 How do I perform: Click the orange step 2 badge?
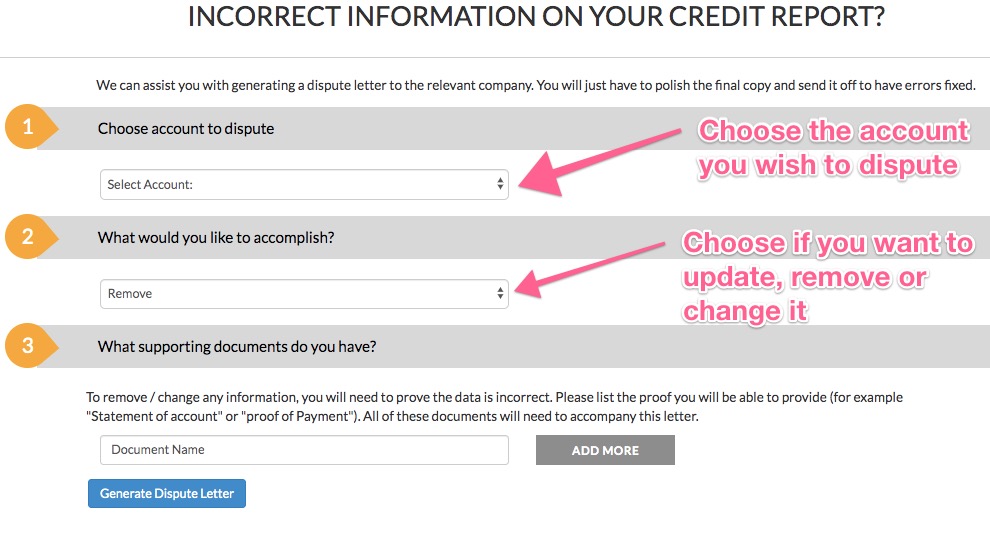click(28, 237)
